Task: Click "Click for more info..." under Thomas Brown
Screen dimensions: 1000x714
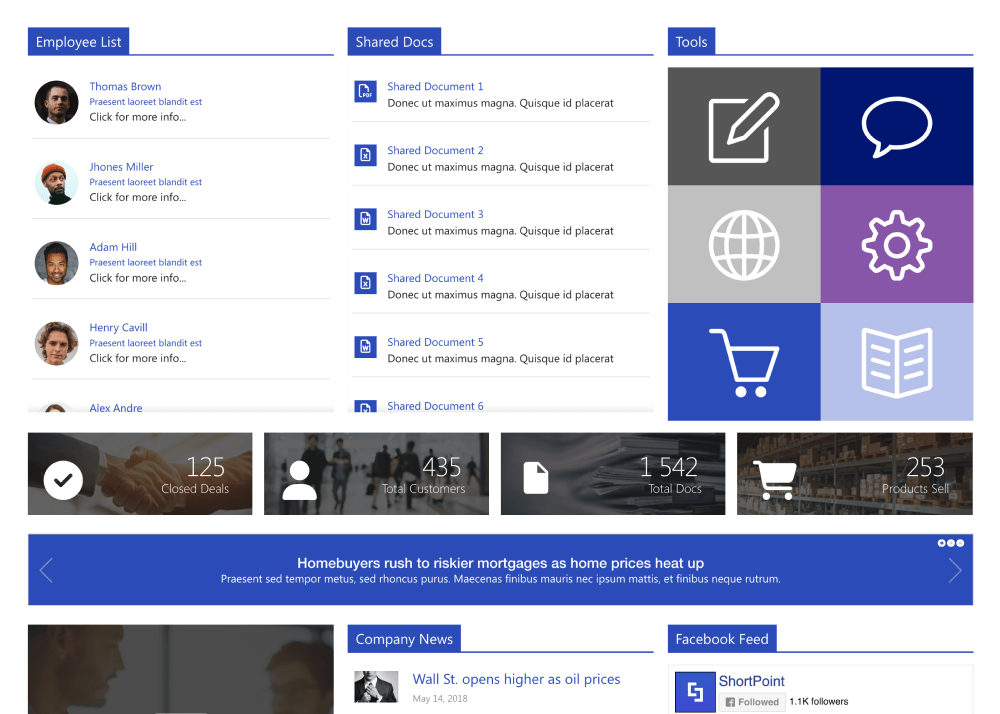Action: coord(138,117)
